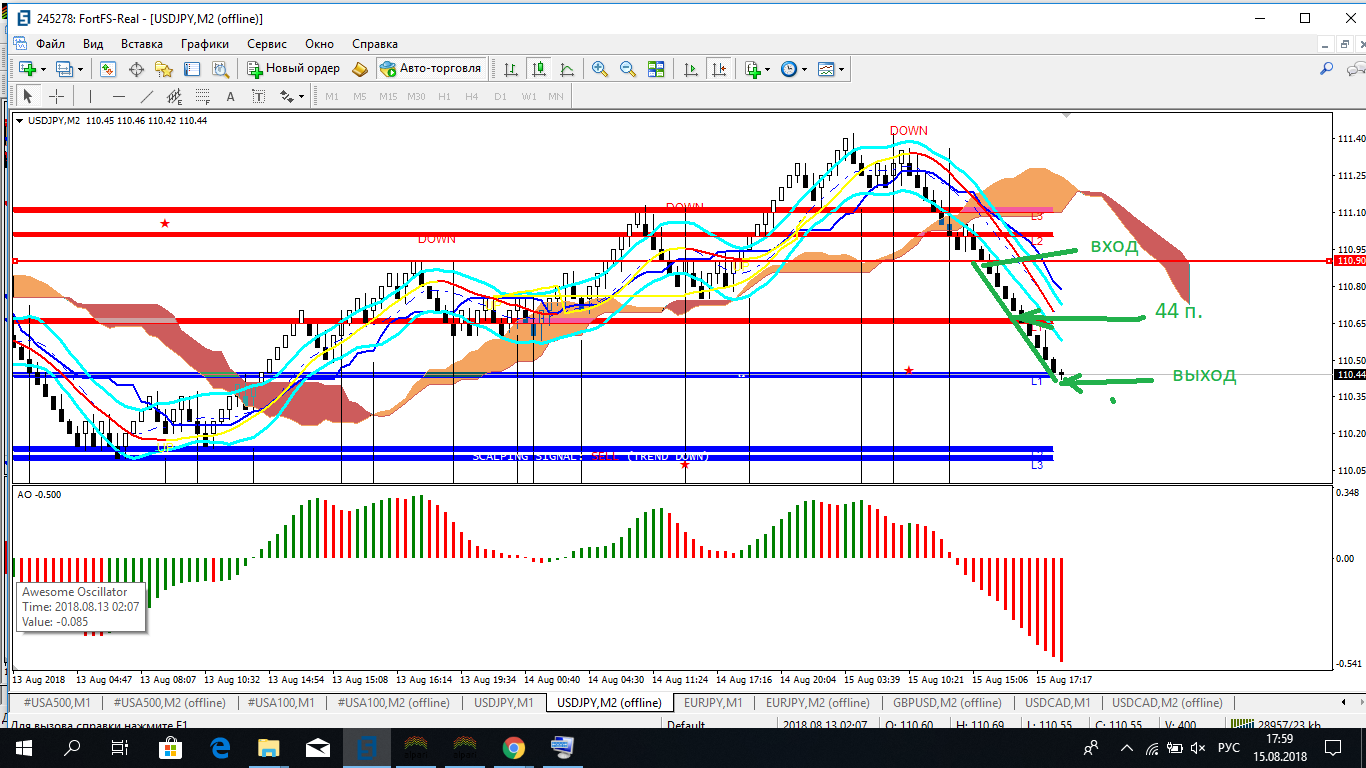
Task: Toggle chart shift from right border
Action: tap(719, 69)
